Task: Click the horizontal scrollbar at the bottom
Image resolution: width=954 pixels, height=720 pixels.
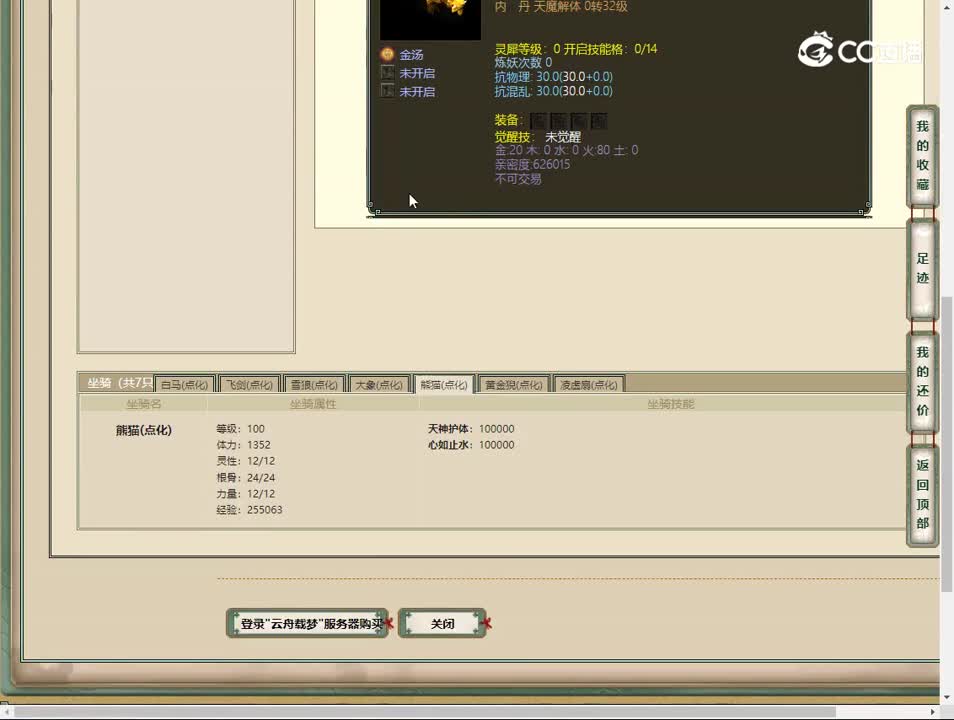Action: [x=425, y=711]
